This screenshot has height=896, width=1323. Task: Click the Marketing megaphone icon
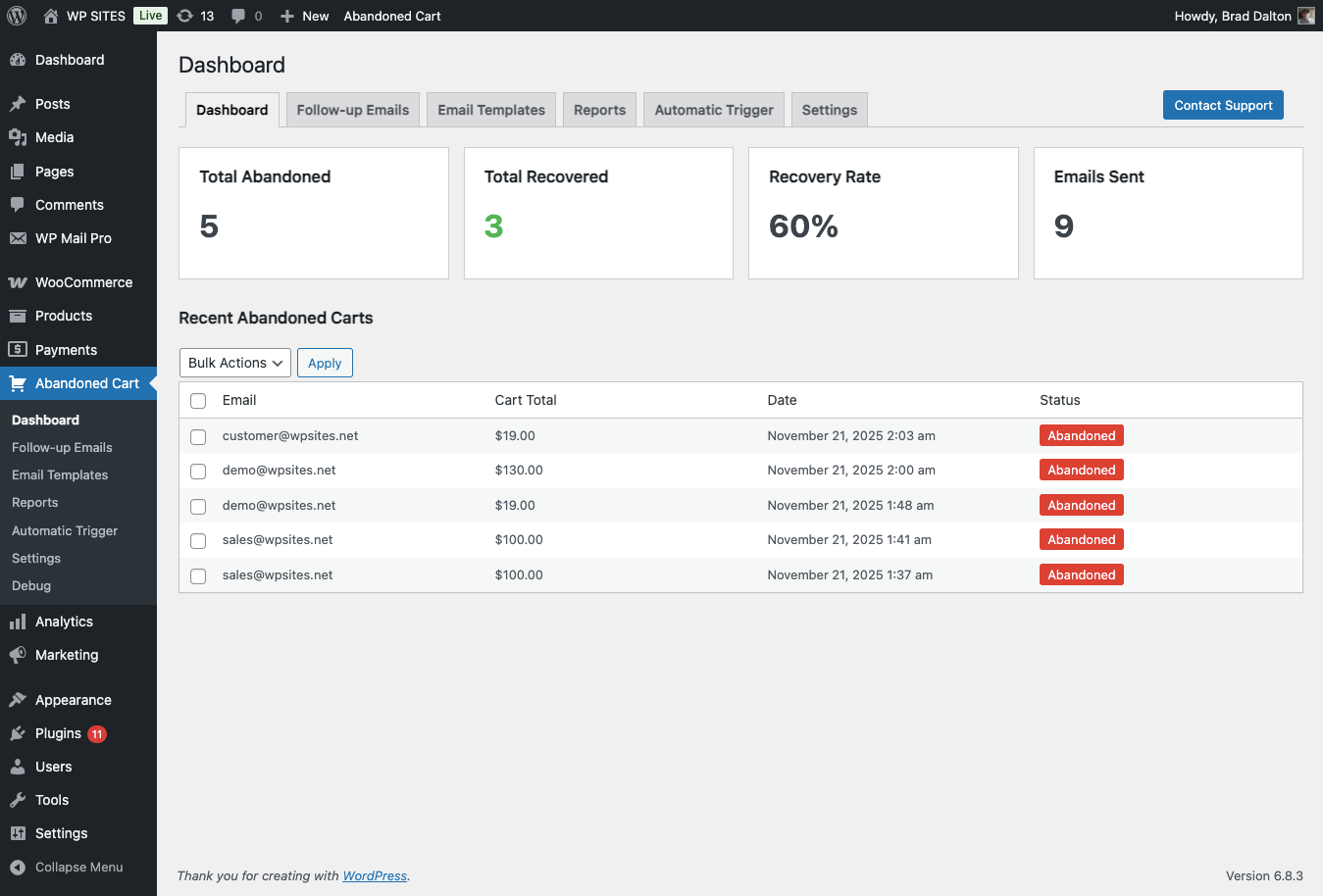[18, 655]
